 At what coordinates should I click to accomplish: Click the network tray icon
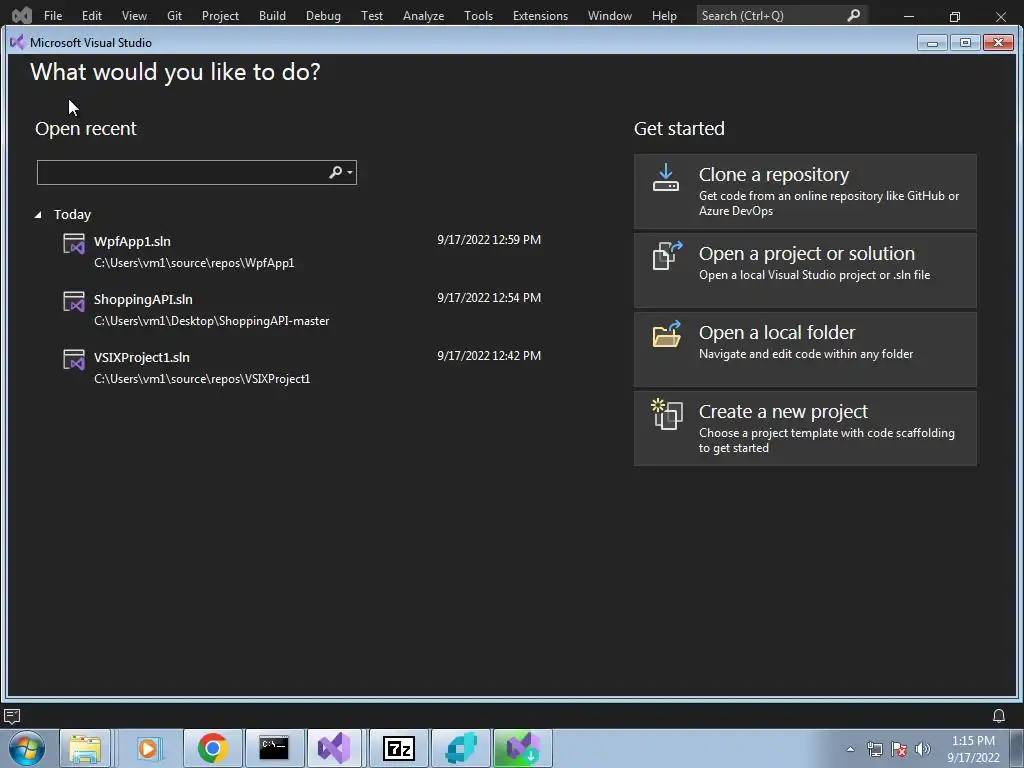(x=874, y=749)
